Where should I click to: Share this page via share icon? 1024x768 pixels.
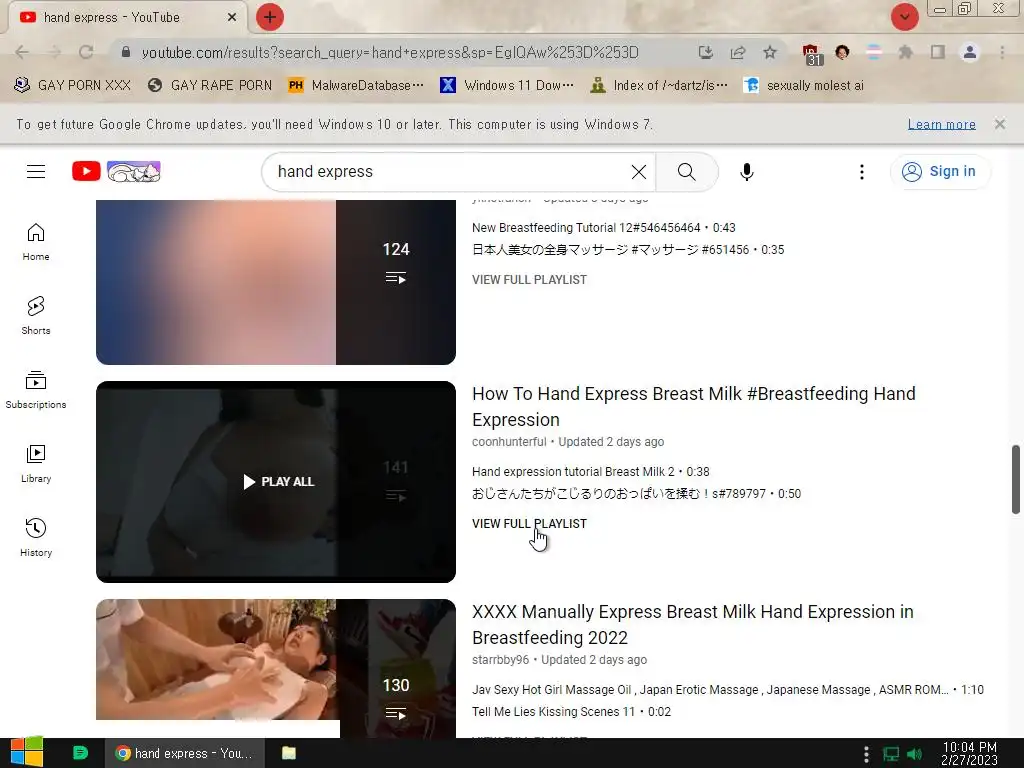tap(738, 52)
